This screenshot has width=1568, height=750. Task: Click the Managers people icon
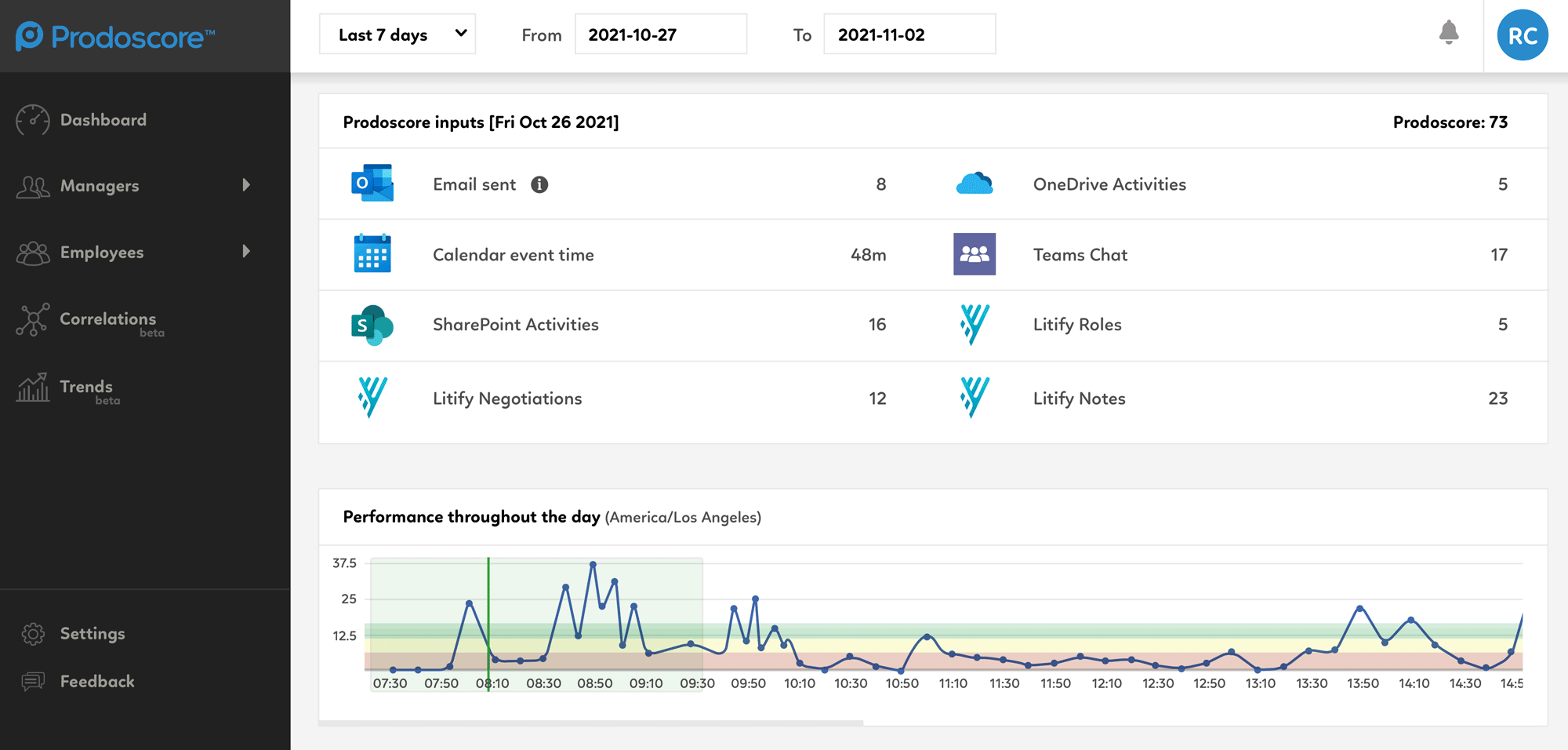[32, 187]
